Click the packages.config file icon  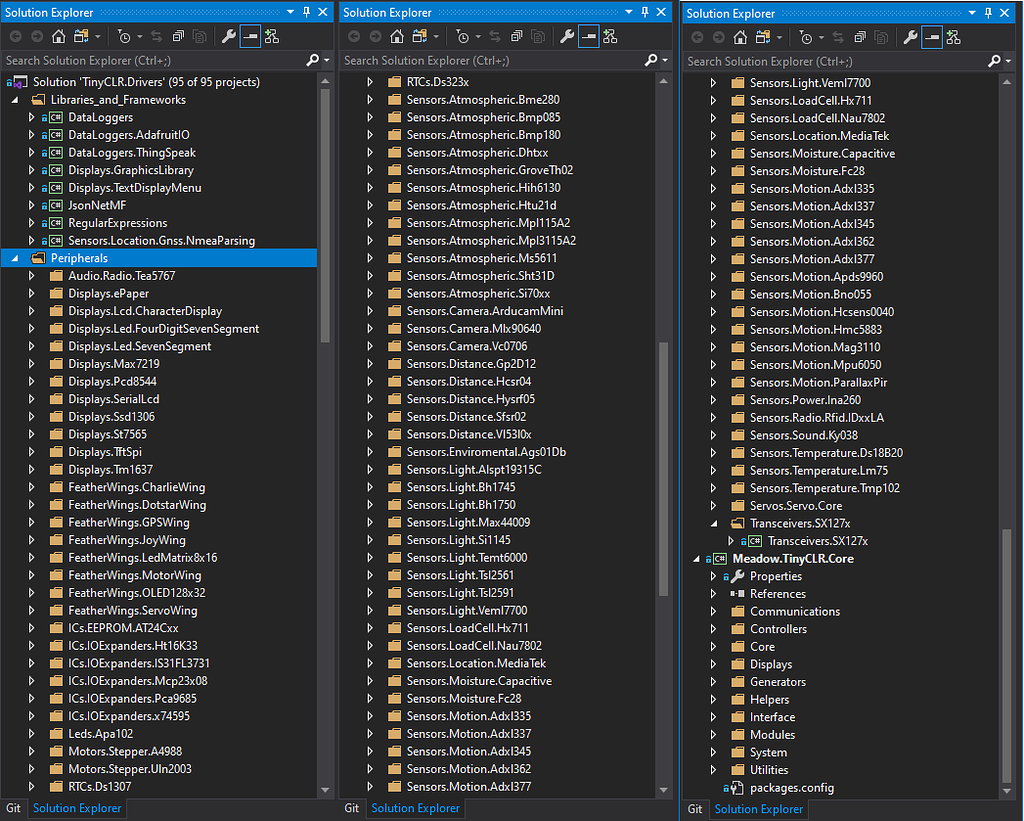click(737, 788)
